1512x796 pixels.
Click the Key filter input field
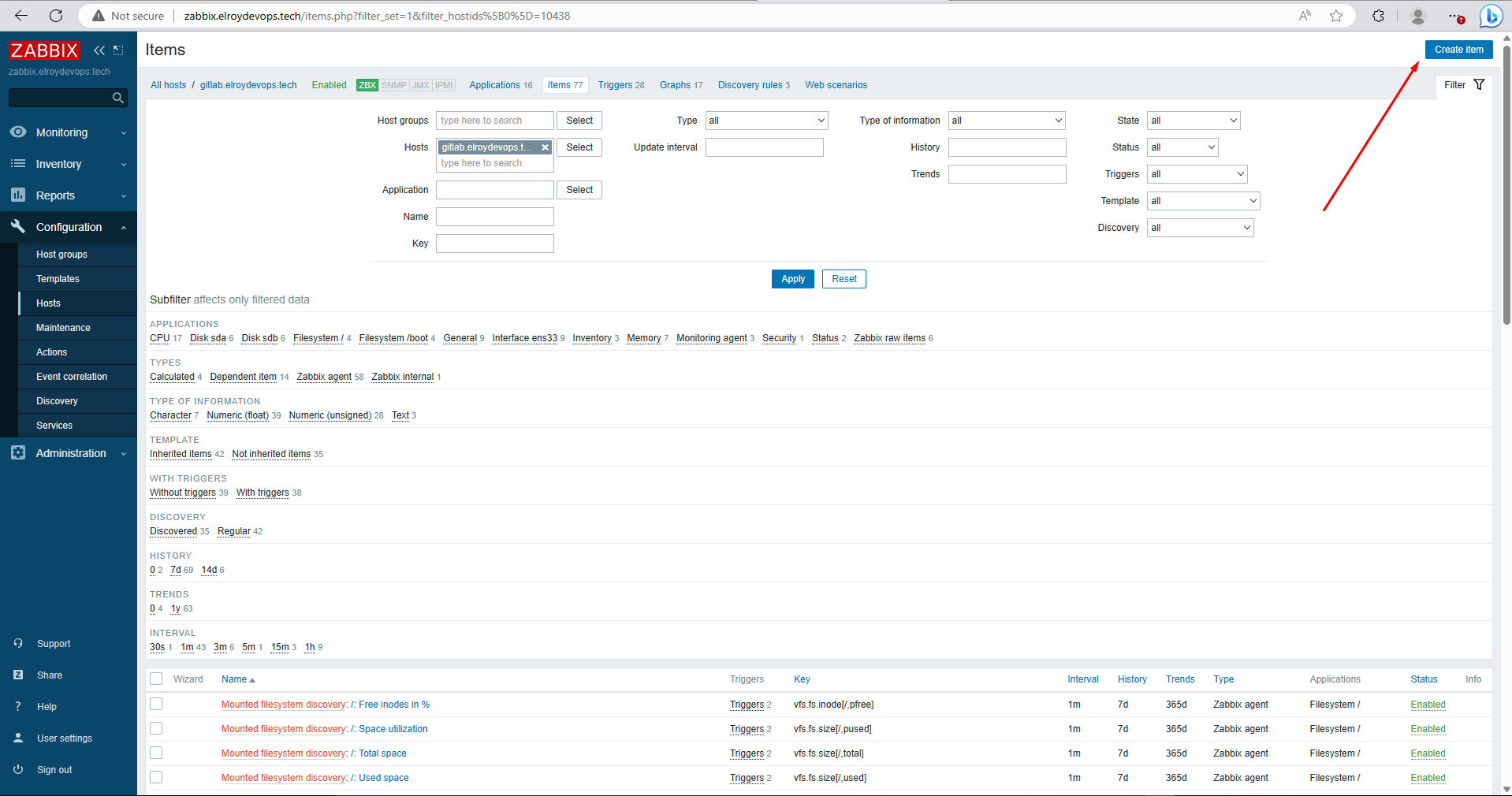click(495, 244)
